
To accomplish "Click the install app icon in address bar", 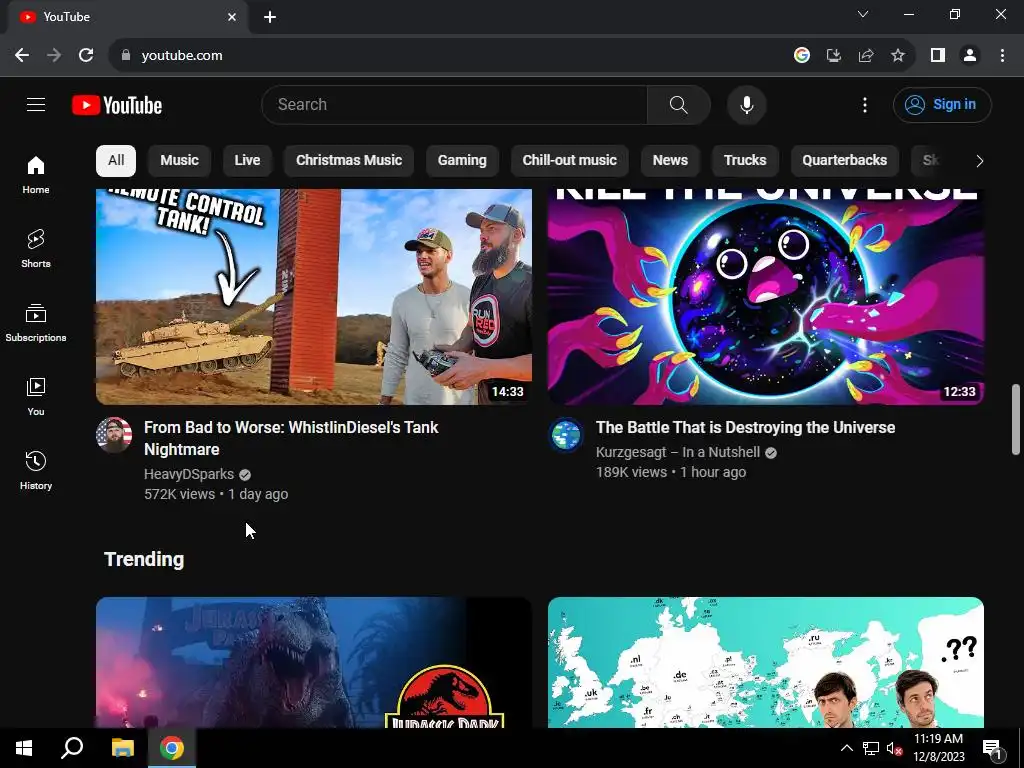I will 834,56.
